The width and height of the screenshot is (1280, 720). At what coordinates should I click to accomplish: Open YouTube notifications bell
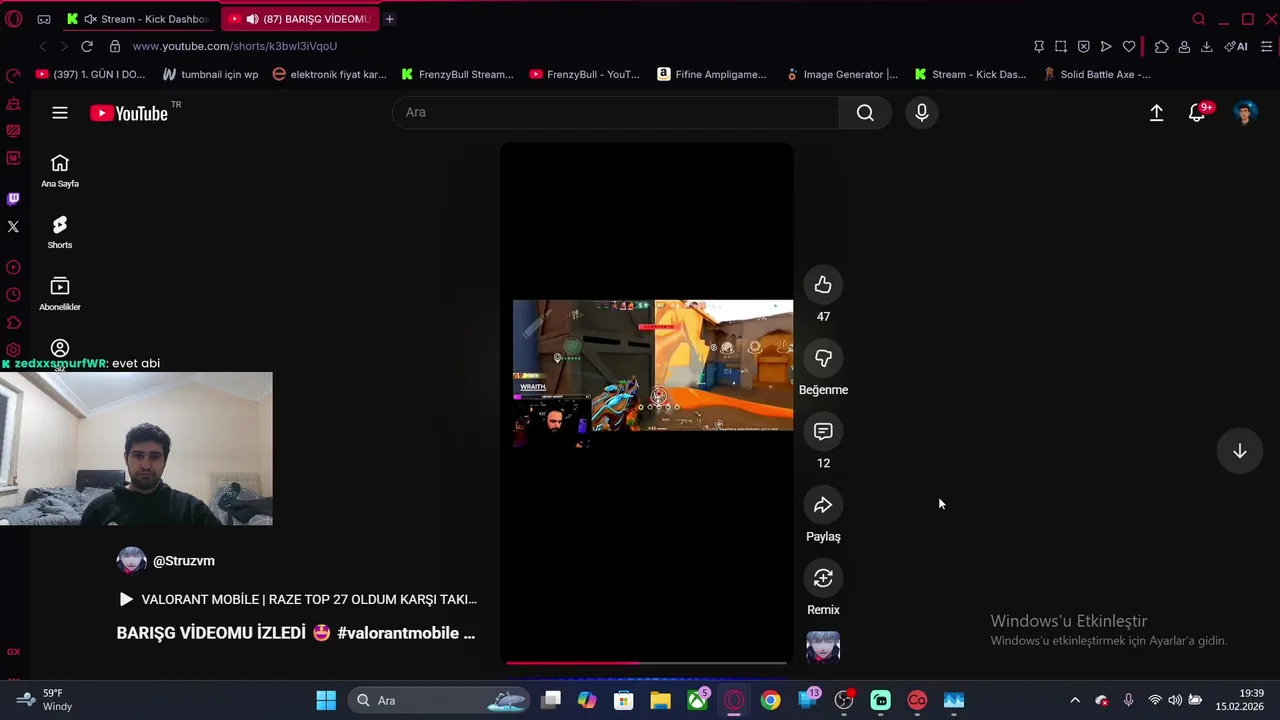(x=1197, y=113)
